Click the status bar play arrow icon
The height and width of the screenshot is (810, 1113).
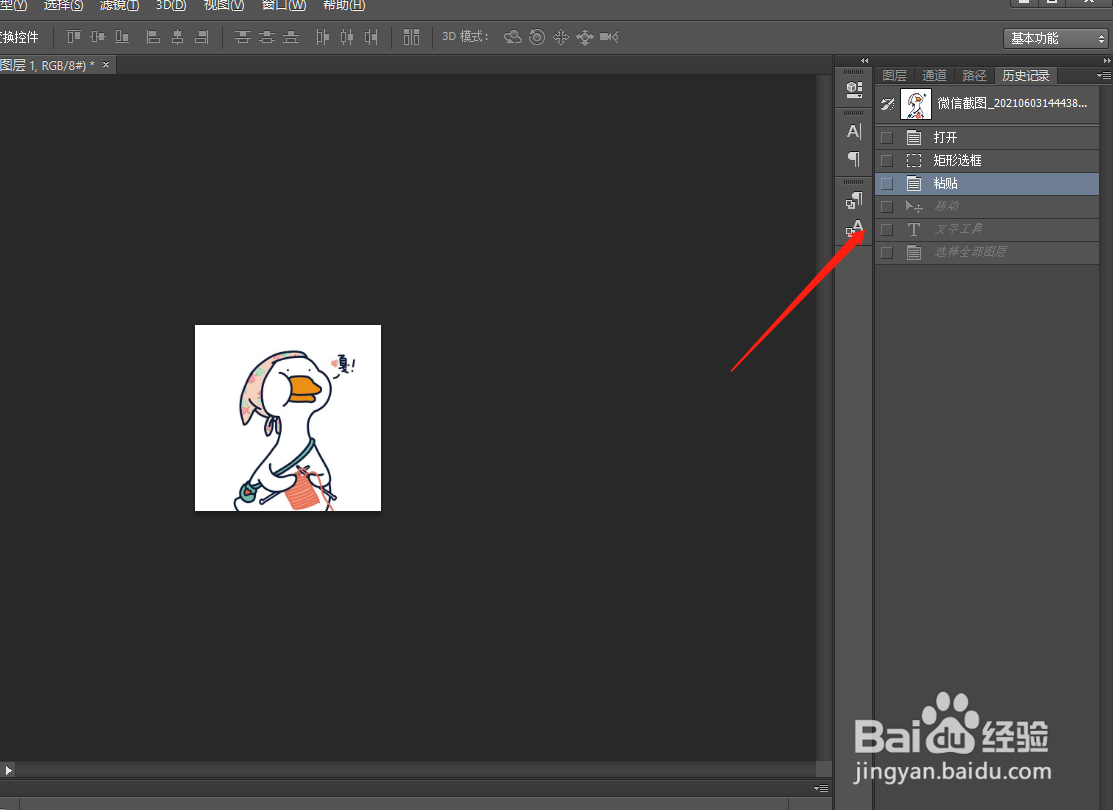click(x=9, y=770)
